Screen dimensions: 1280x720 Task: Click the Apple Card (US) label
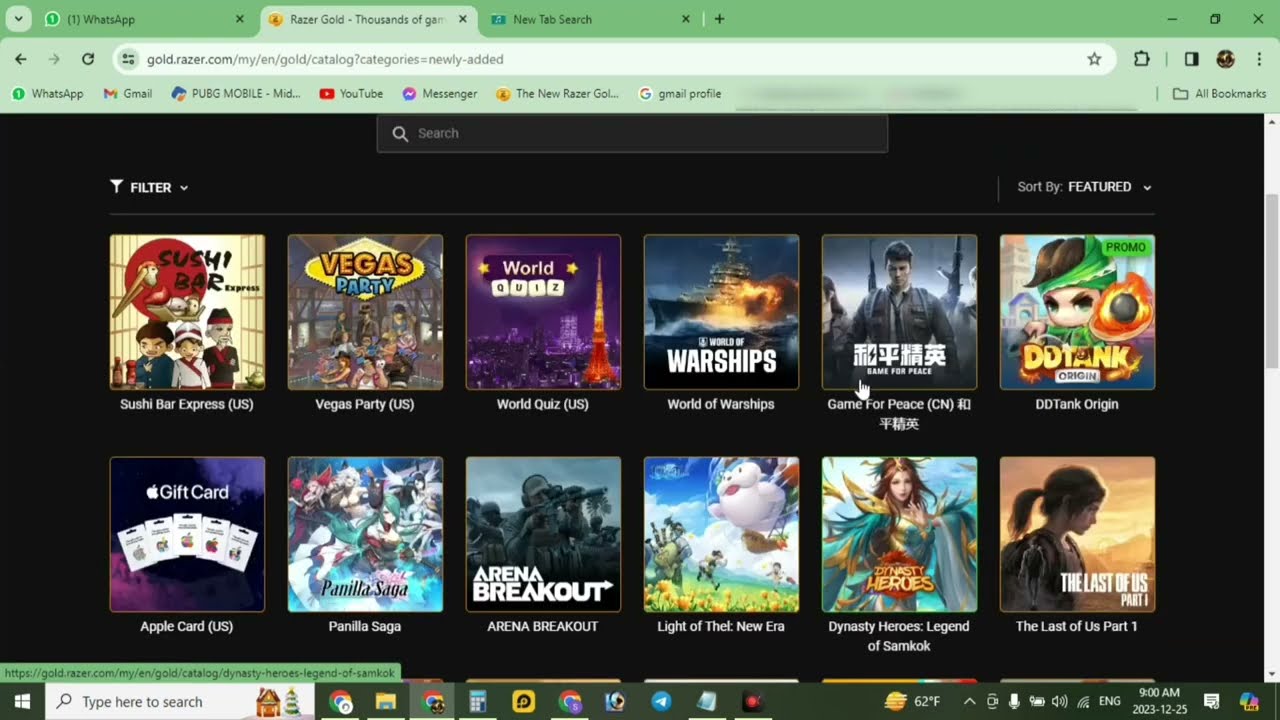(187, 626)
